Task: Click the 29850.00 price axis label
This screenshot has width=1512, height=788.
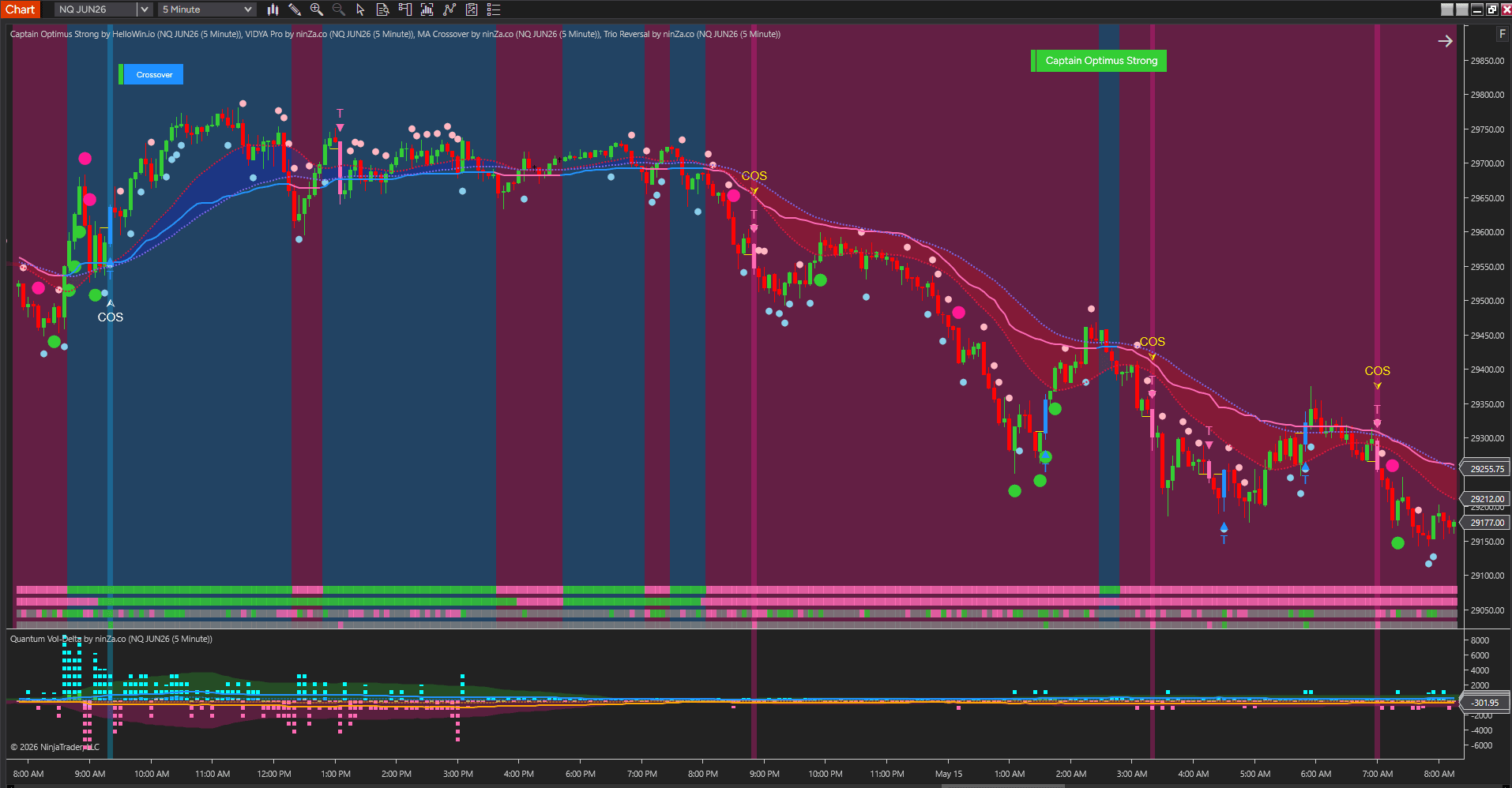Action: (1487, 61)
